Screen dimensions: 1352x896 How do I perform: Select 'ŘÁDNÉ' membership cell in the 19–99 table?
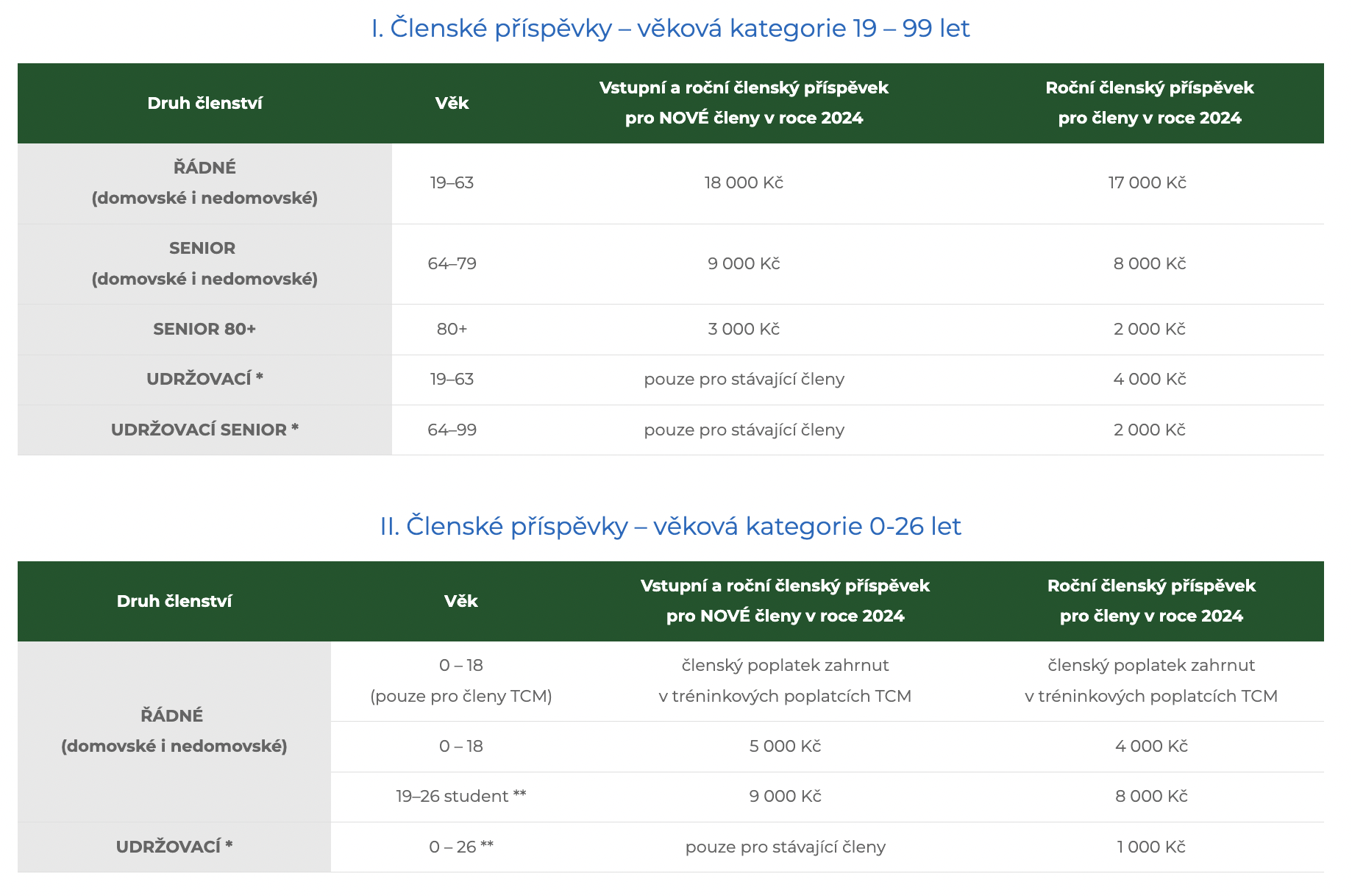tap(204, 183)
